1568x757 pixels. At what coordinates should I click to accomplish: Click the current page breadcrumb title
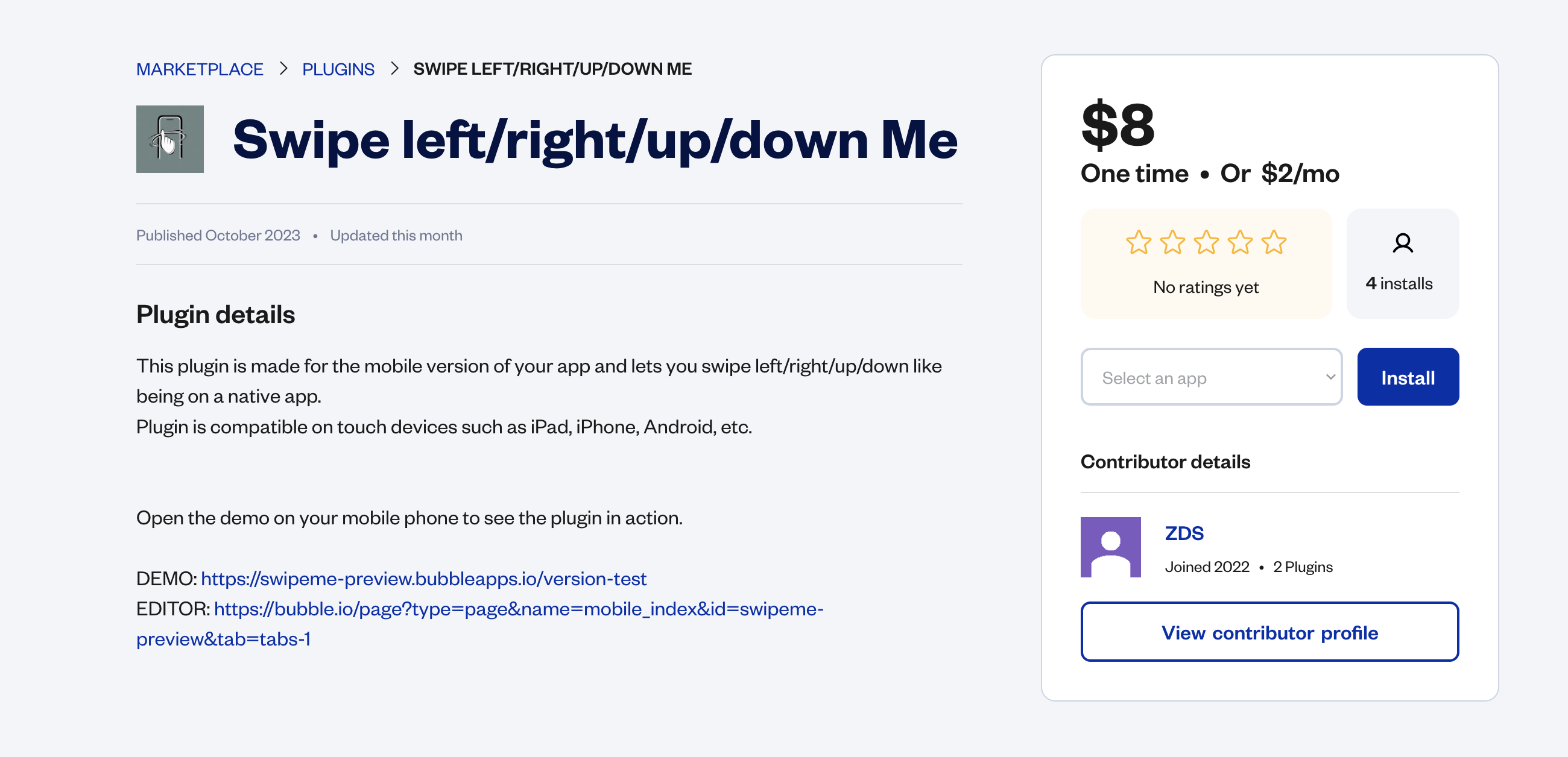[x=552, y=69]
